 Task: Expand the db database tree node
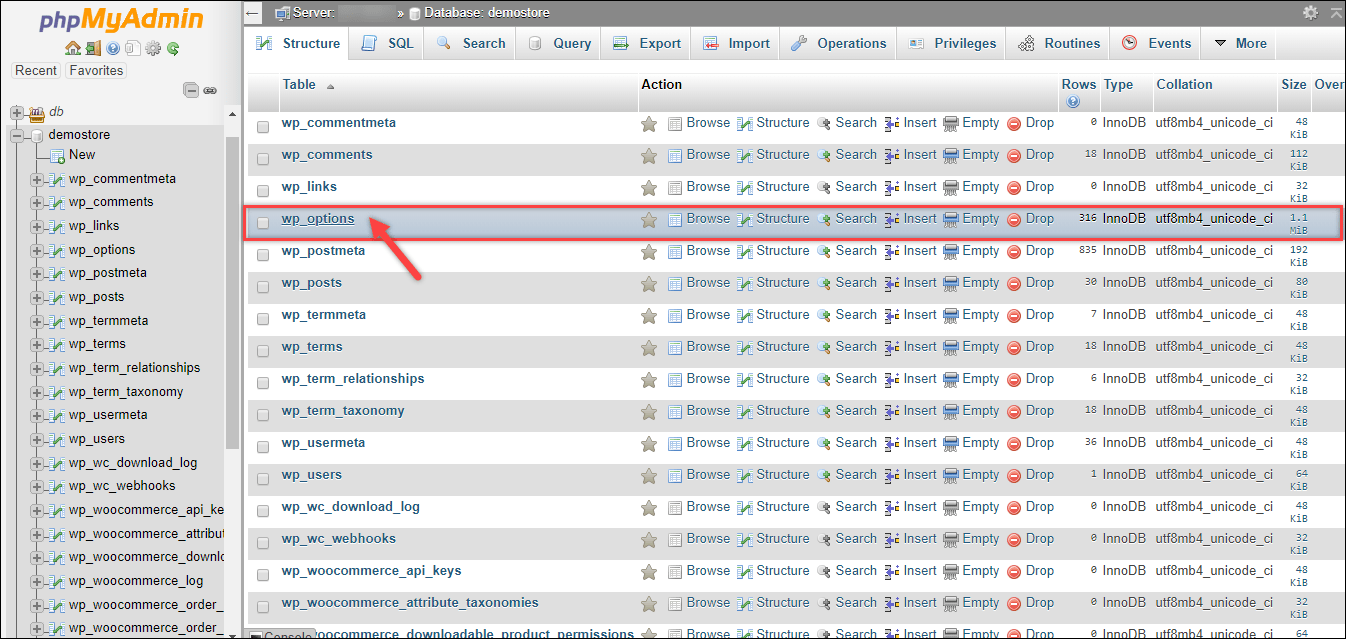point(16,113)
